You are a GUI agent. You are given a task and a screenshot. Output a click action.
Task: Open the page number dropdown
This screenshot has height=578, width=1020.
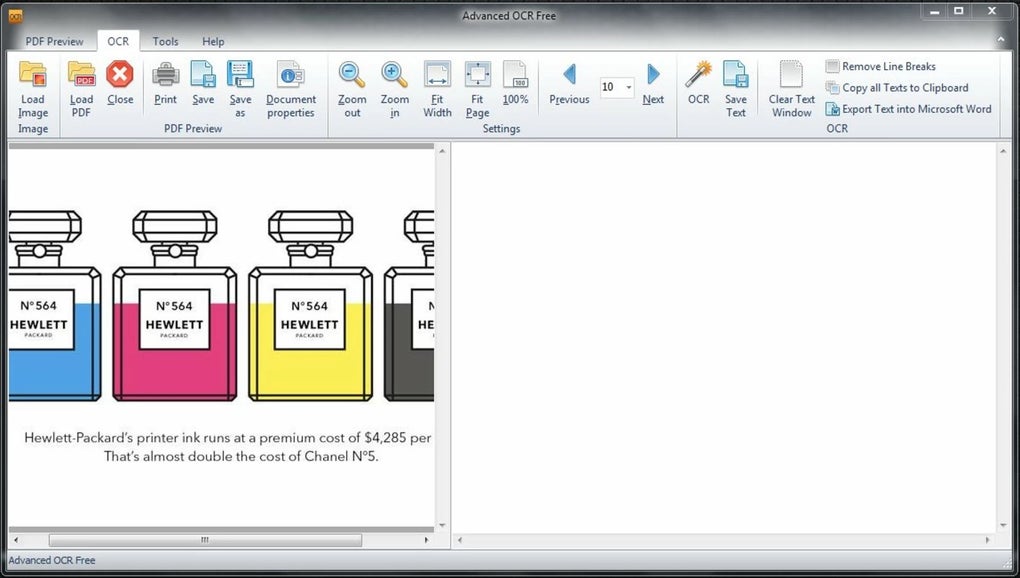[628, 87]
